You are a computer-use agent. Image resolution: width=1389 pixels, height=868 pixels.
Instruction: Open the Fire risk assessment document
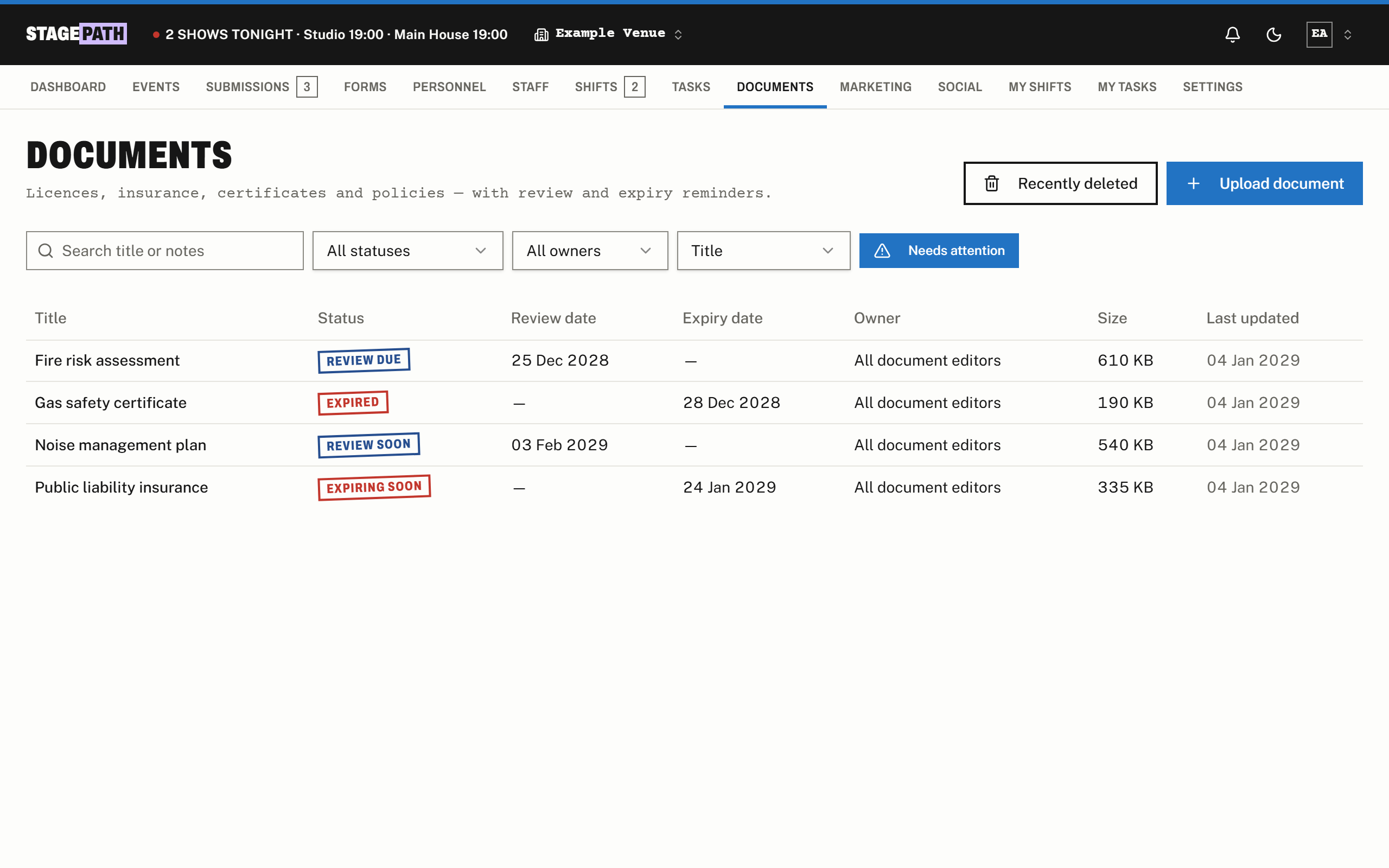pos(107,361)
